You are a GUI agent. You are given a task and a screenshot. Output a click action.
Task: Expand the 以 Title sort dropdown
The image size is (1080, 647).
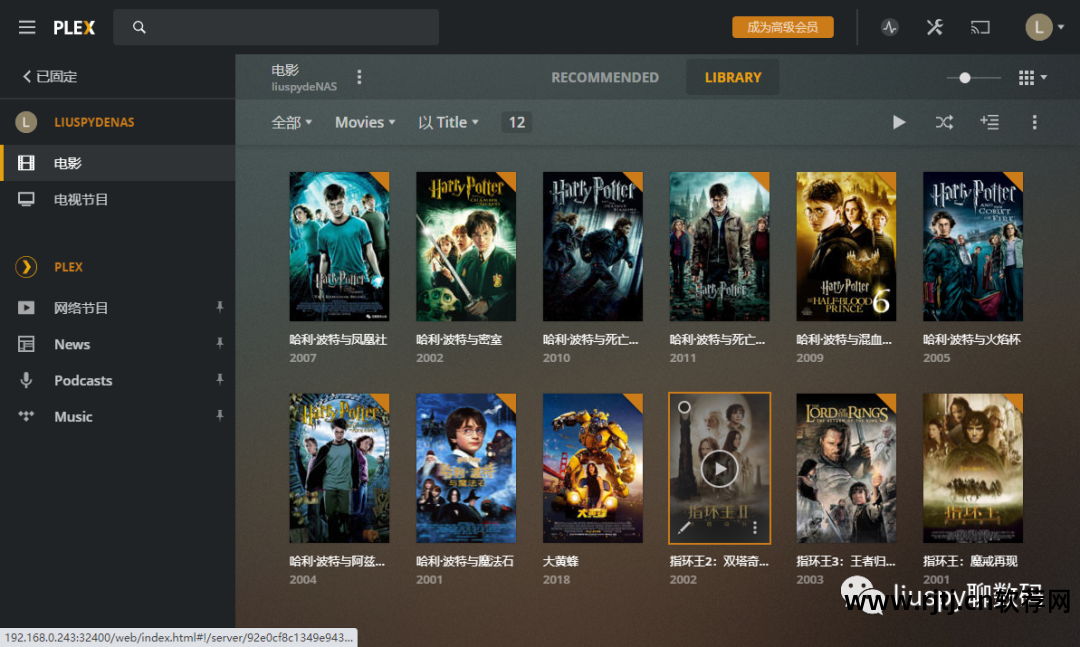point(448,123)
